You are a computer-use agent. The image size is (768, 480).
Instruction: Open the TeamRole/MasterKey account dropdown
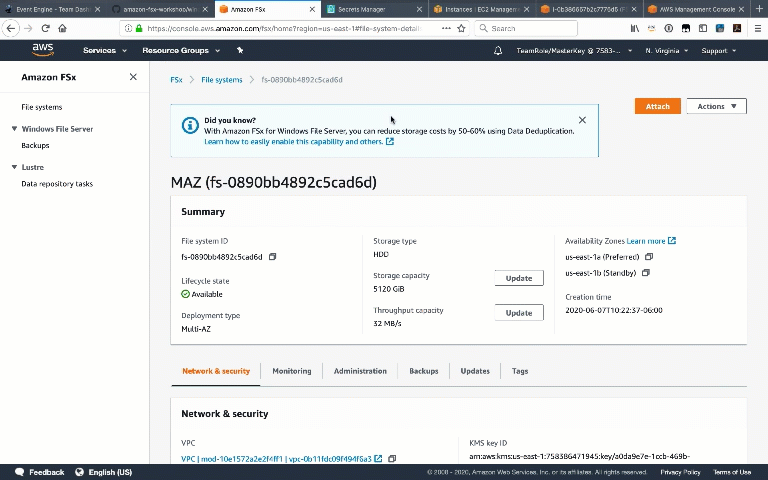[x=574, y=50]
